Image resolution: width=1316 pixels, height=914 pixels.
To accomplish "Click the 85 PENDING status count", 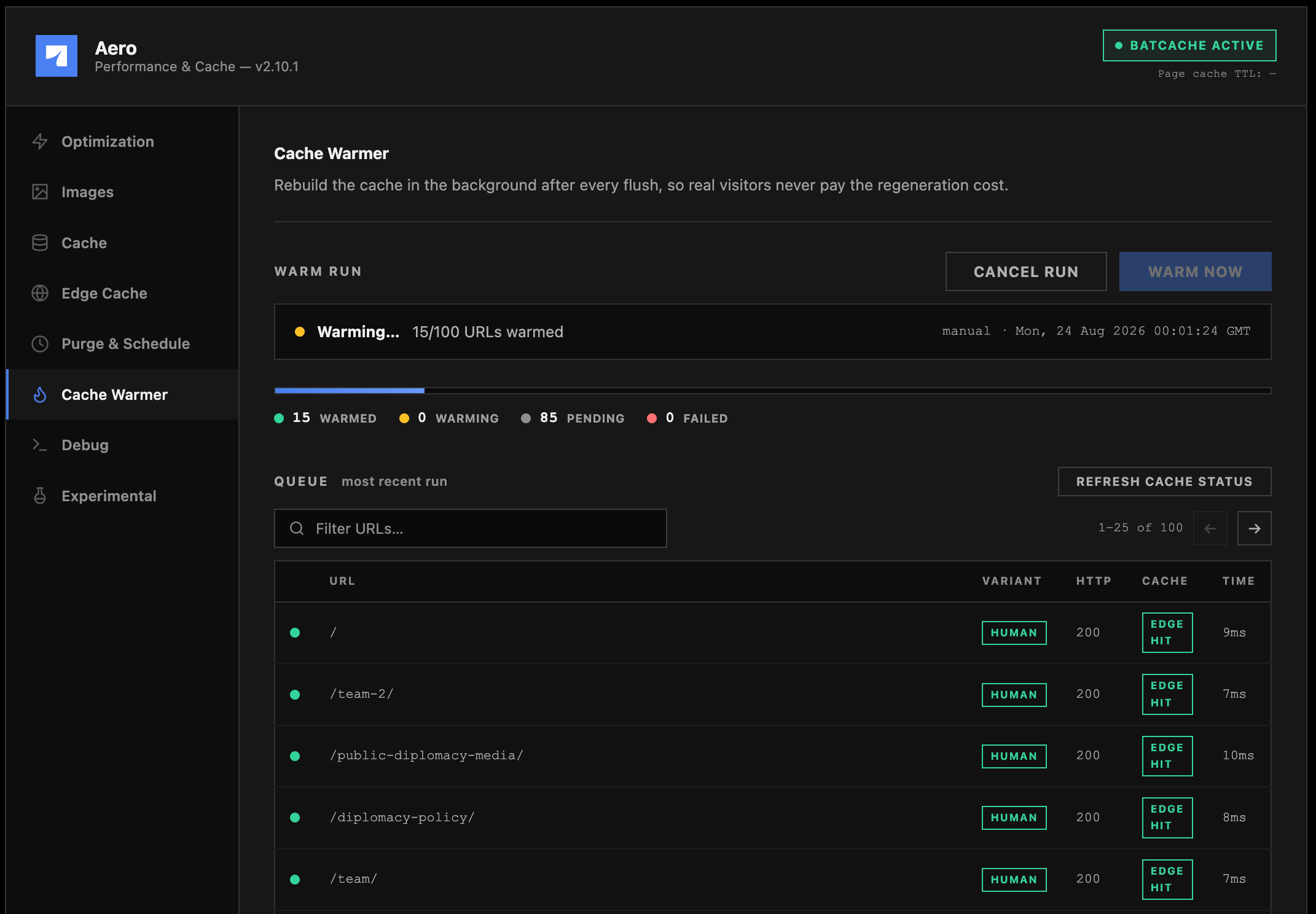I will pos(573,418).
